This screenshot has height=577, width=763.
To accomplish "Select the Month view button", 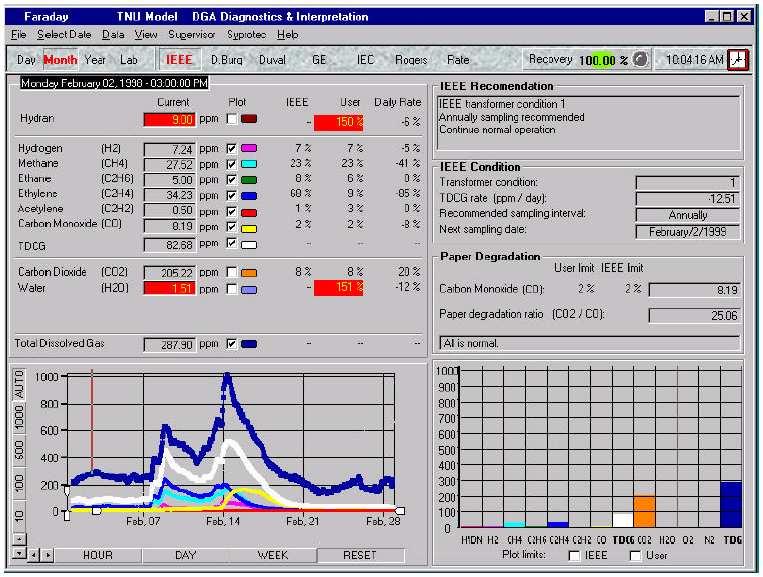I will (x=60, y=60).
